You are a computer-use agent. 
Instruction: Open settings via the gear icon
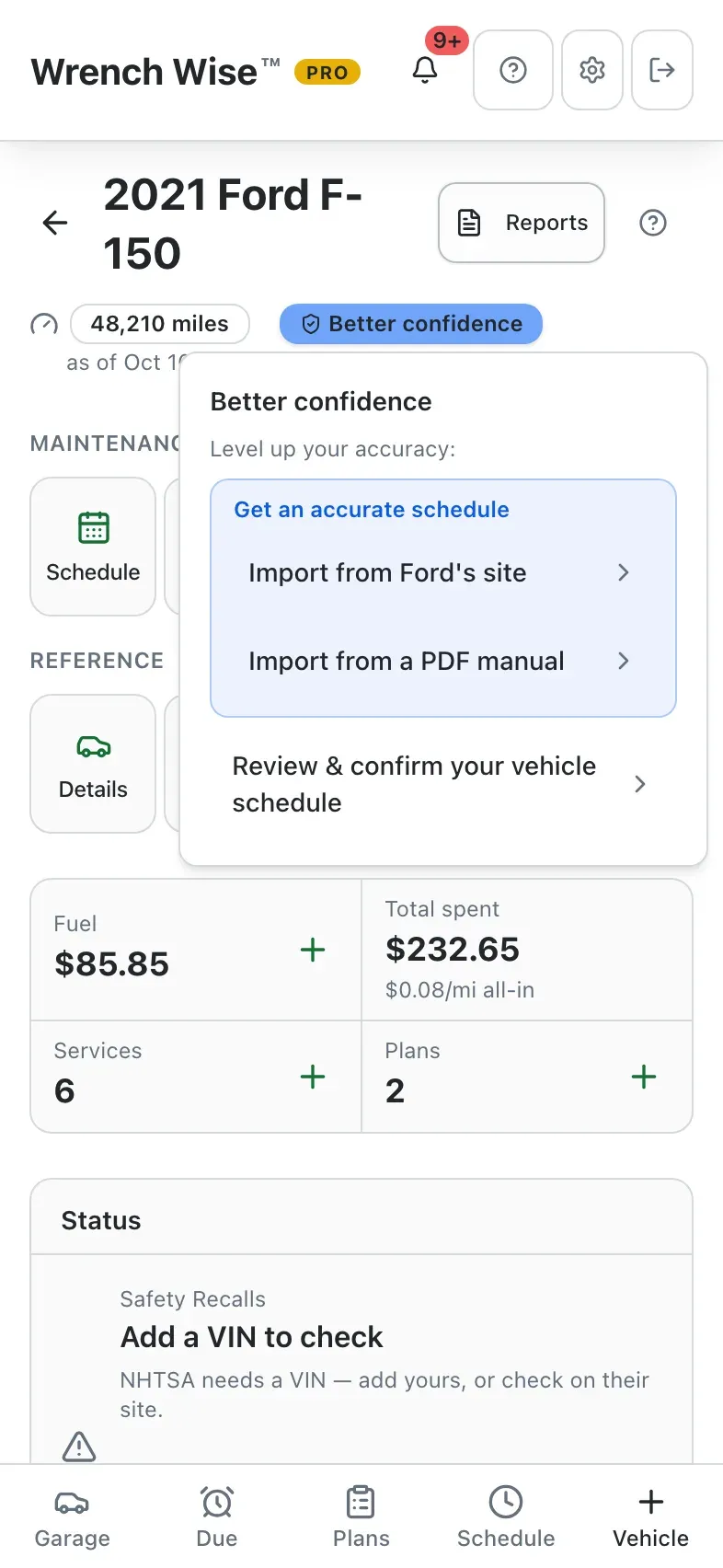pyautogui.click(x=592, y=70)
